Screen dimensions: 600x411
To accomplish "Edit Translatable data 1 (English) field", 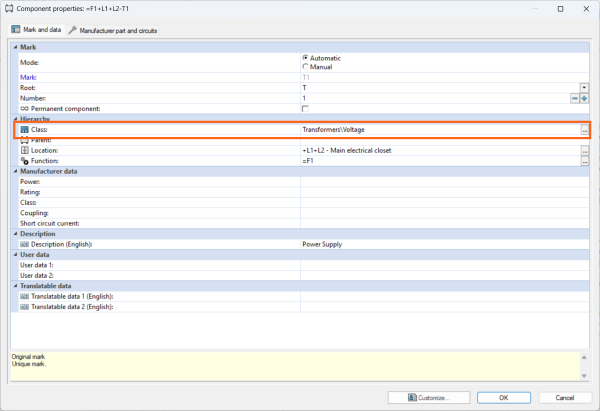I will 445,296.
